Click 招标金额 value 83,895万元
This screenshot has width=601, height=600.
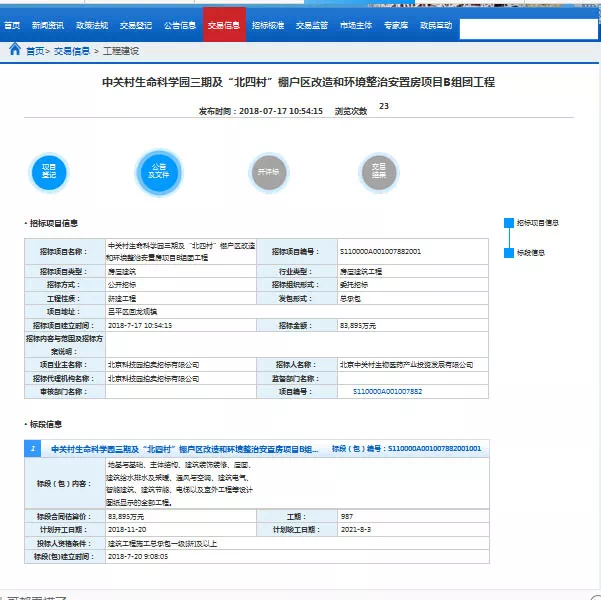(x=358, y=325)
